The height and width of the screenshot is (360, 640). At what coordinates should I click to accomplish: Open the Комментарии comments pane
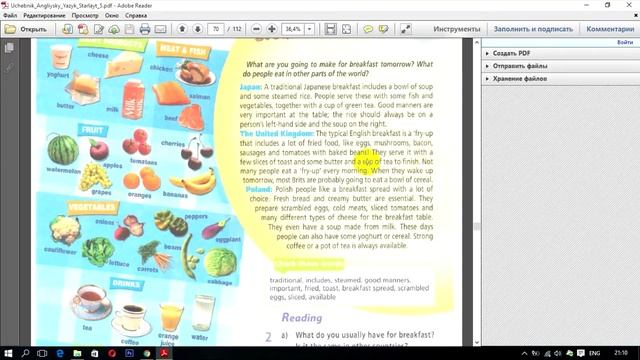[610, 29]
